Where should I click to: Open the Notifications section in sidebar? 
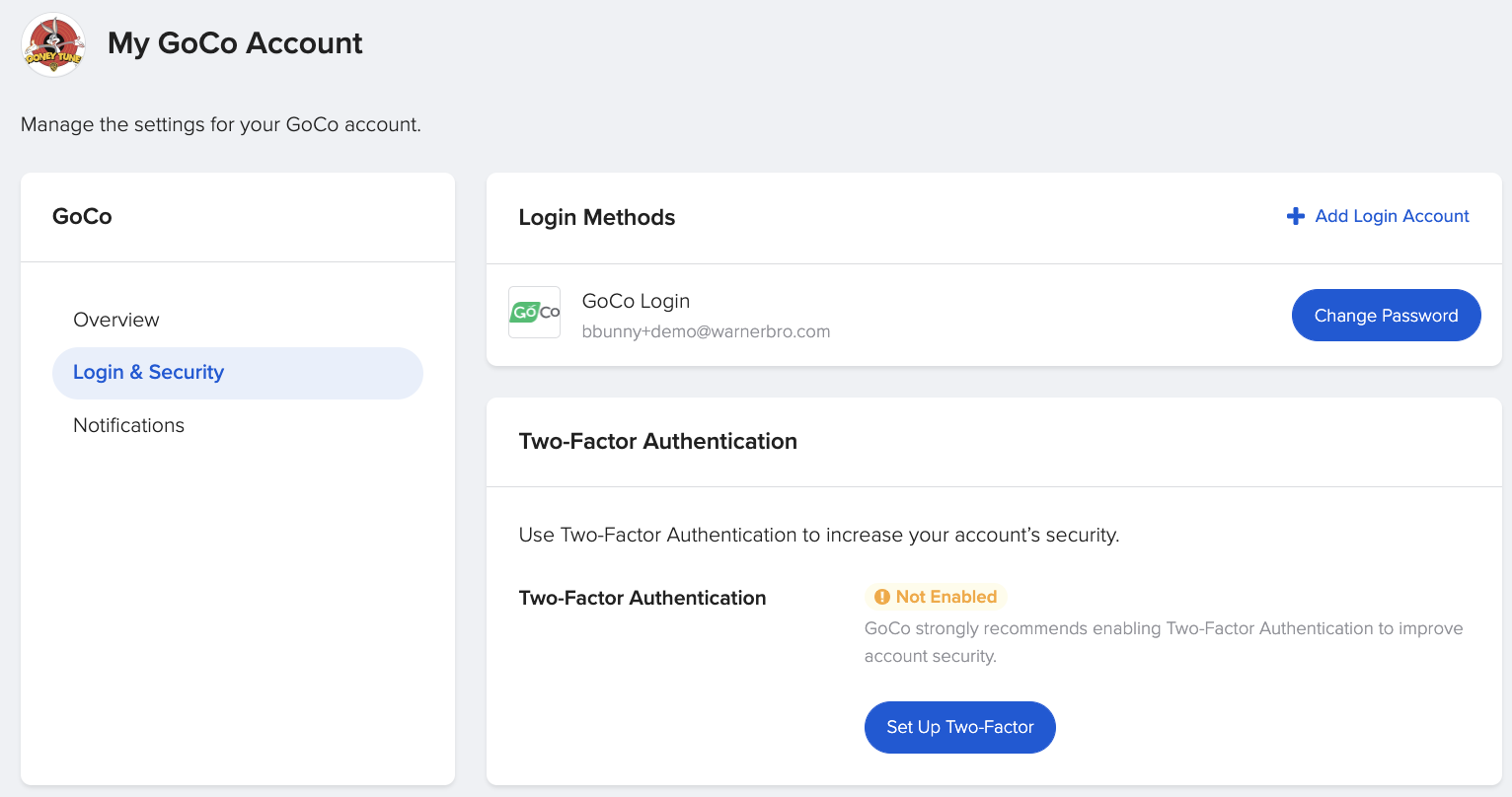click(128, 425)
